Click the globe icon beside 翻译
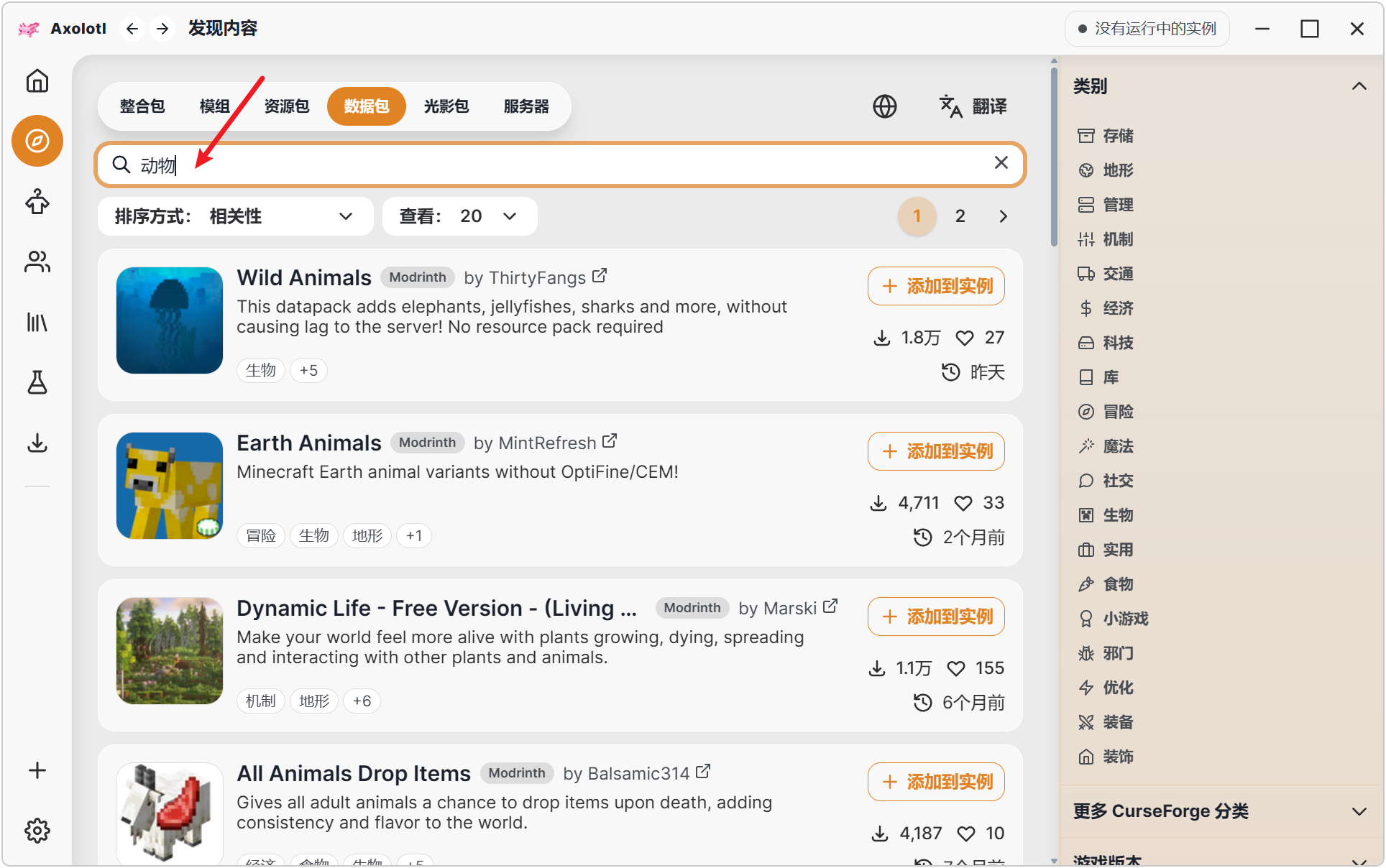1386x868 pixels. point(884,106)
